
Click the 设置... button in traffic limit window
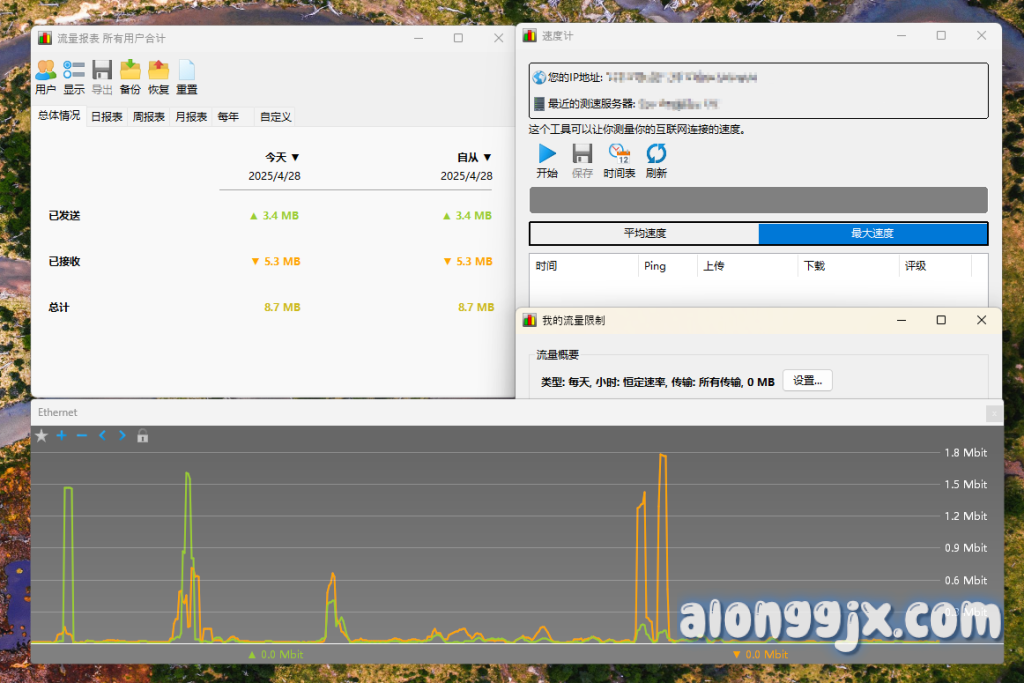[x=807, y=381]
